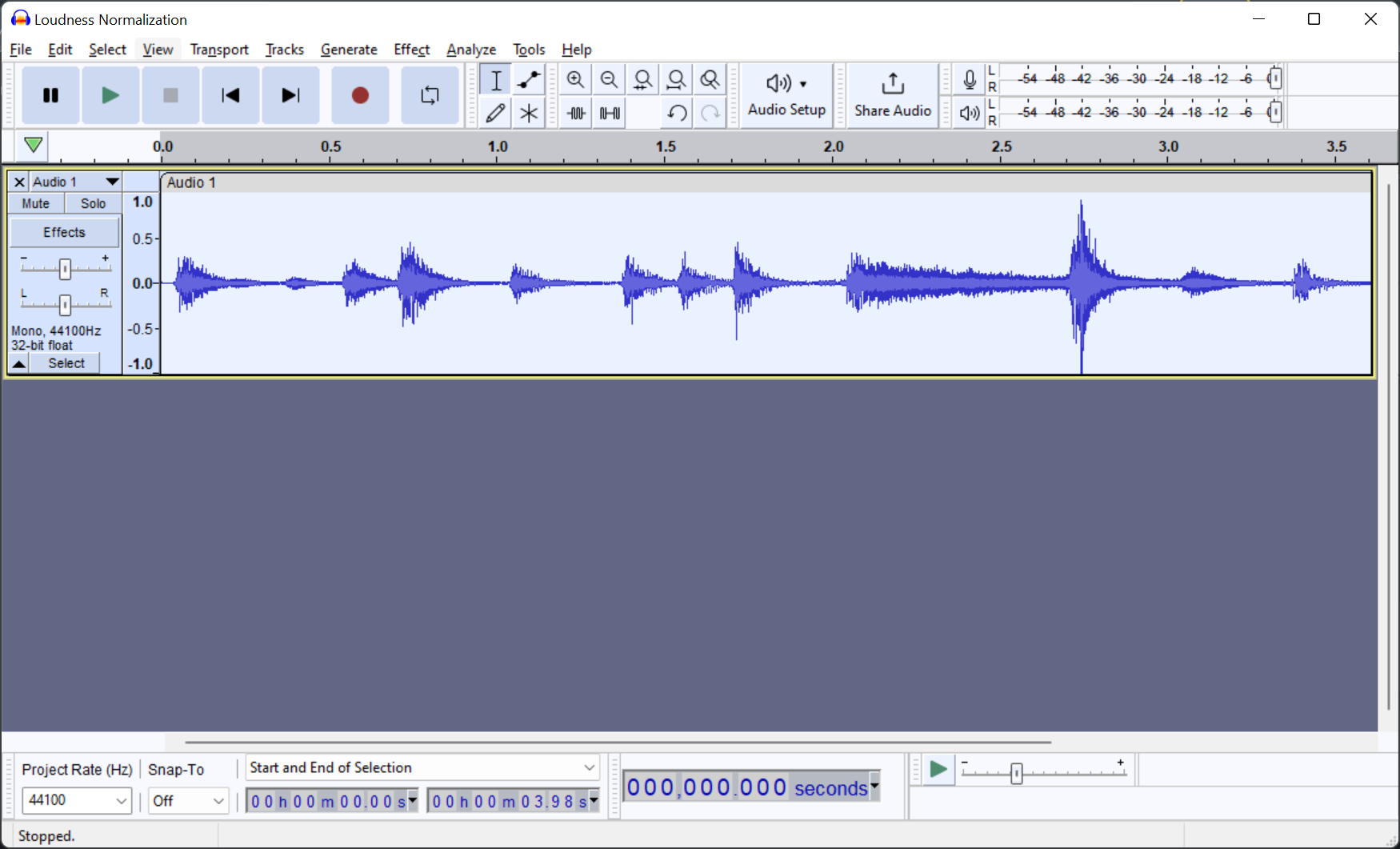
Task: Click the Stop button
Action: pyautogui.click(x=170, y=95)
